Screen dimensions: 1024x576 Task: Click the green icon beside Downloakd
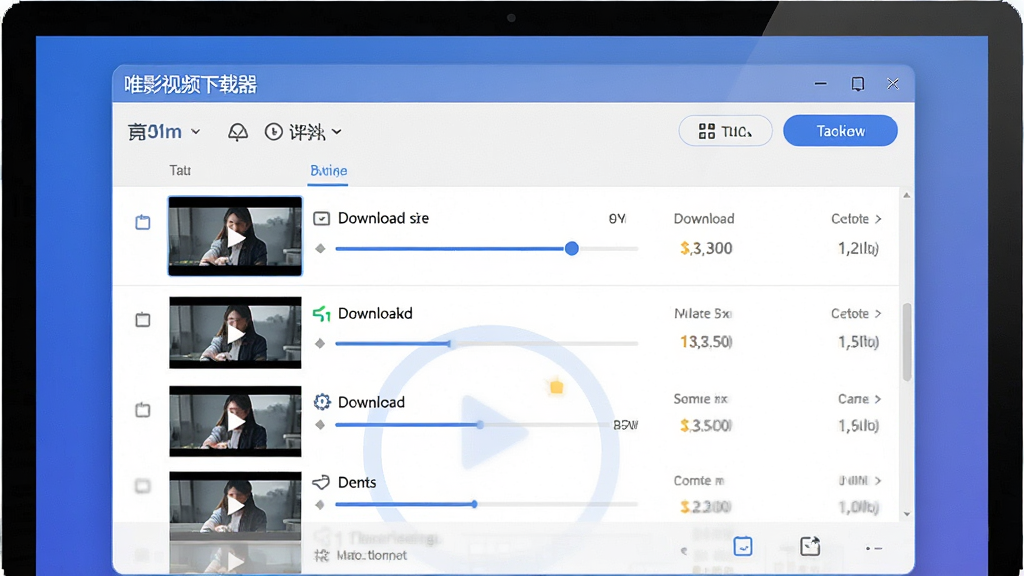click(x=321, y=314)
